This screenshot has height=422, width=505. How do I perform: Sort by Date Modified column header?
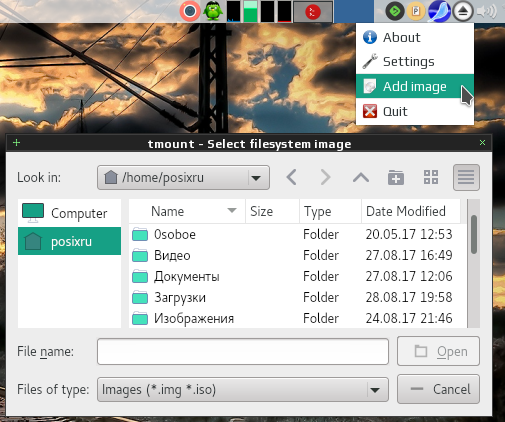(411, 211)
